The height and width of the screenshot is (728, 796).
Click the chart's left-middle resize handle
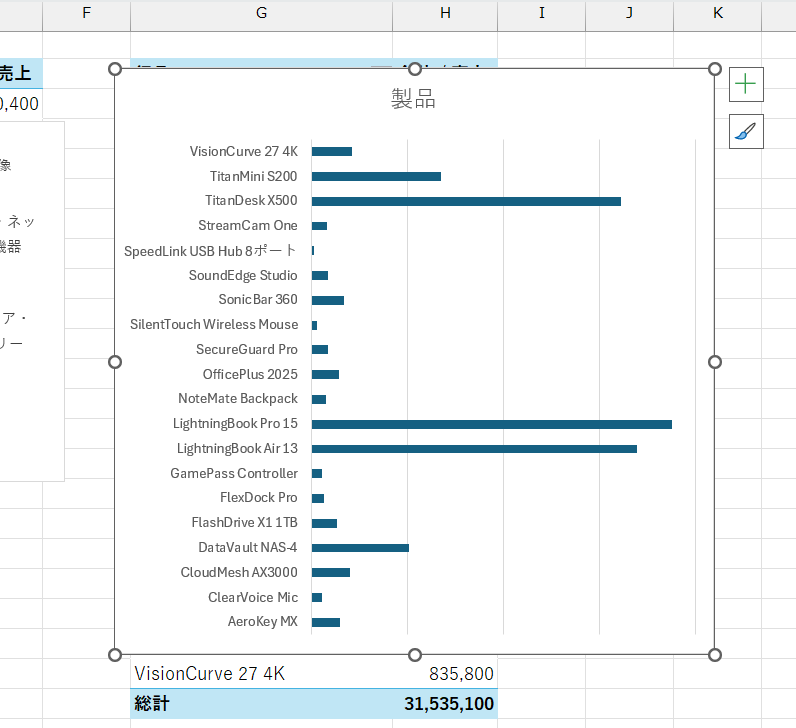point(115,362)
